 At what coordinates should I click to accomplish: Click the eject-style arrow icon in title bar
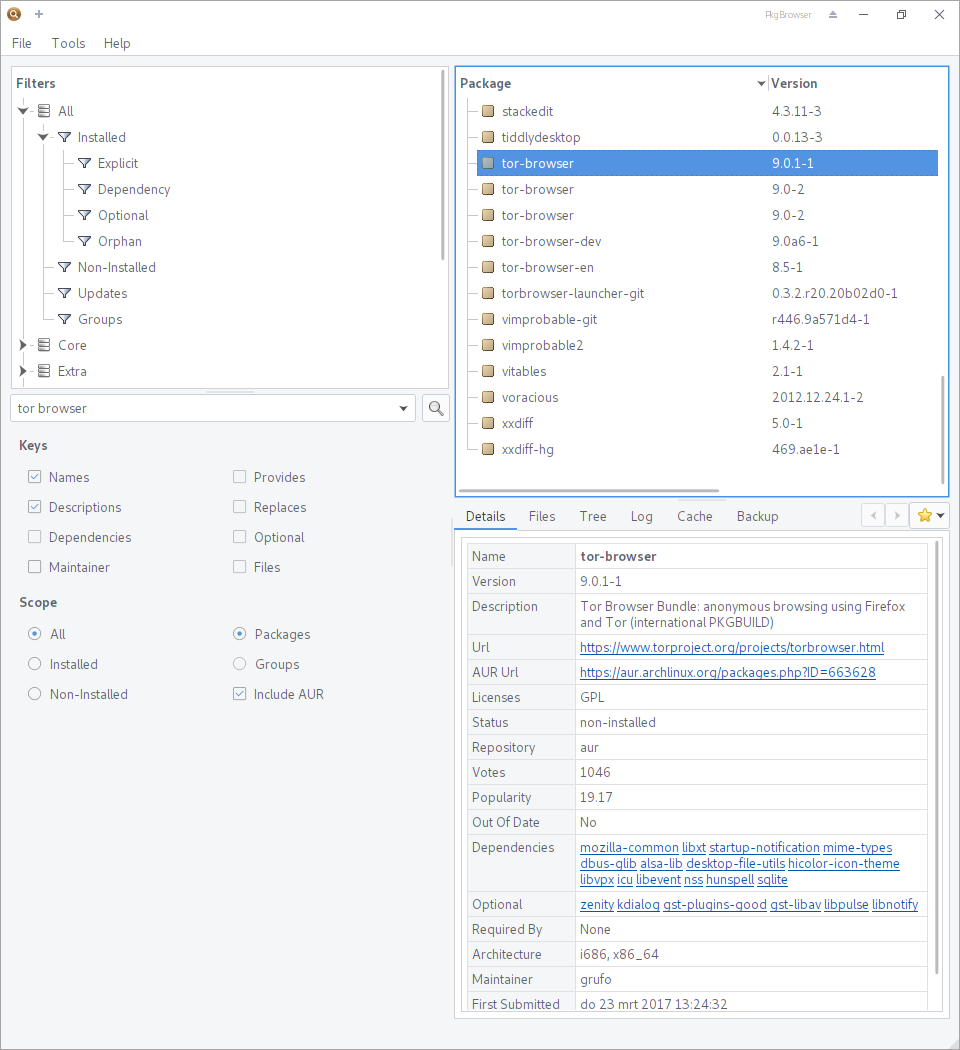833,14
